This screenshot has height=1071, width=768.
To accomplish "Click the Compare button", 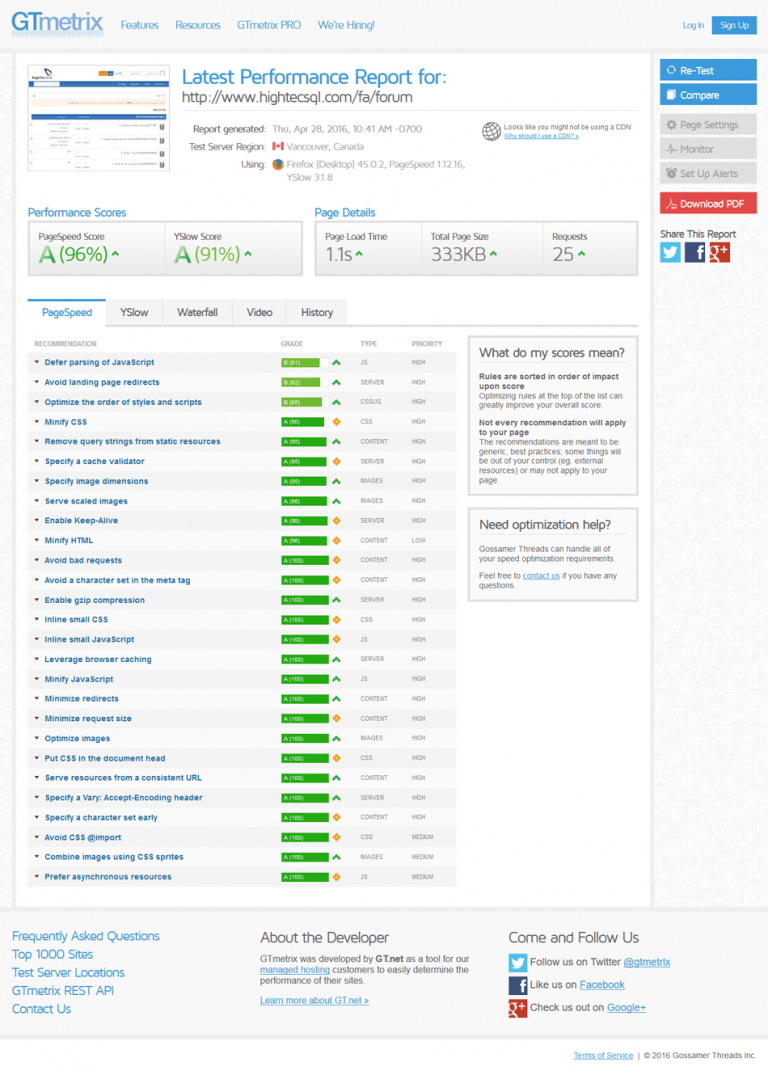I will (708, 95).
